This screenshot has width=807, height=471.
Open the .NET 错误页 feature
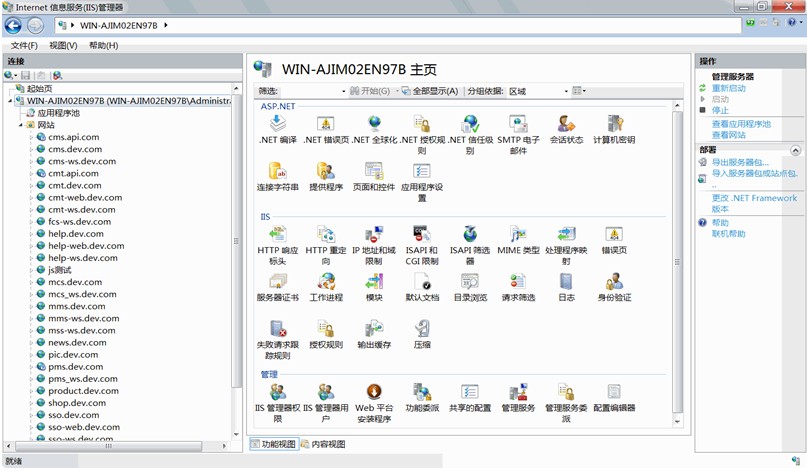point(326,129)
